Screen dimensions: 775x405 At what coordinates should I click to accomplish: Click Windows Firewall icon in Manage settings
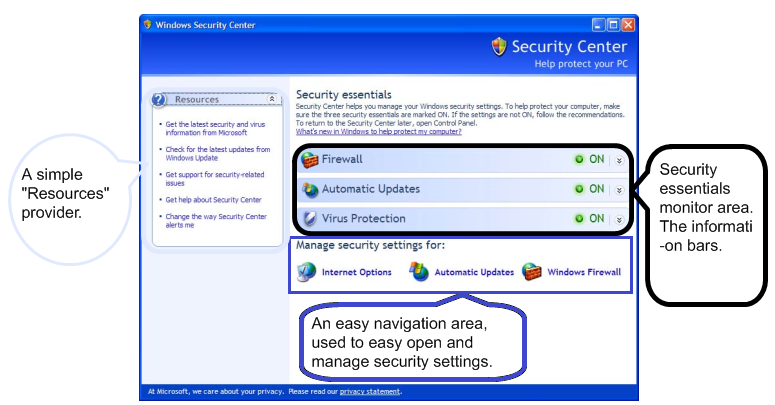click(x=532, y=272)
